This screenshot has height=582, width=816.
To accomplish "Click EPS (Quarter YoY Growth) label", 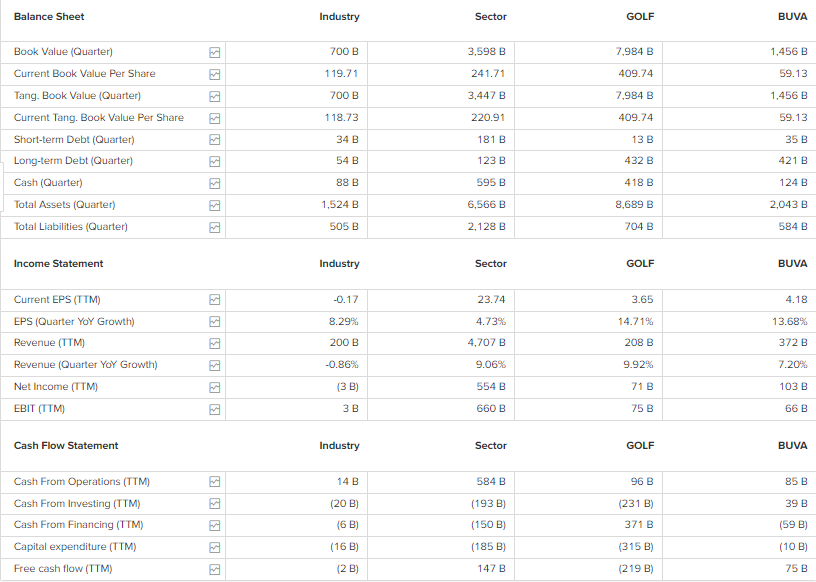I will point(74,322).
